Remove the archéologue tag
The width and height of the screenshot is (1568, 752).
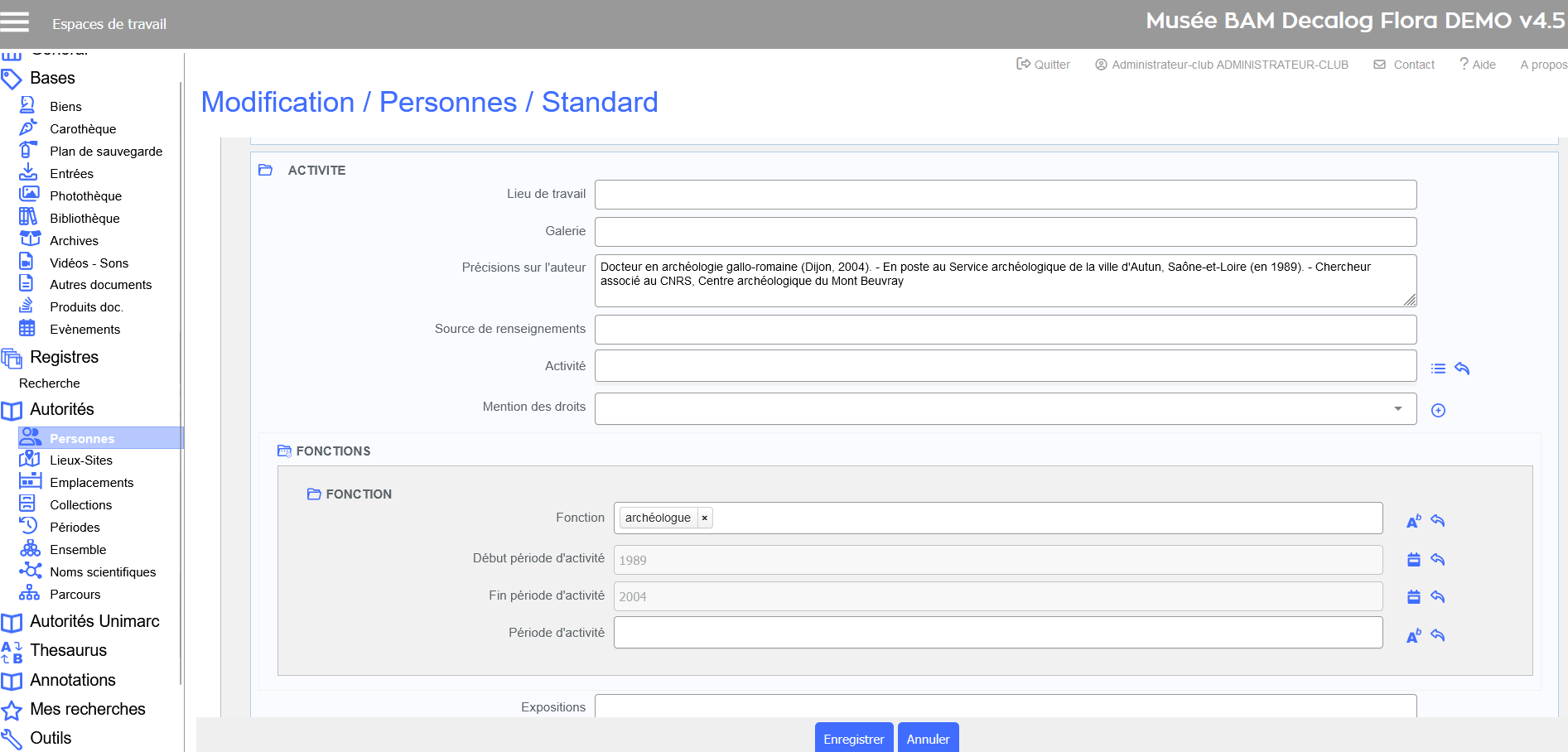(705, 518)
